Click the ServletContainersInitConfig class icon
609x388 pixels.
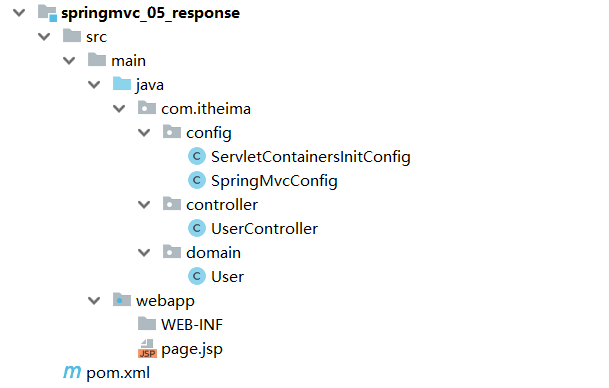point(197,157)
